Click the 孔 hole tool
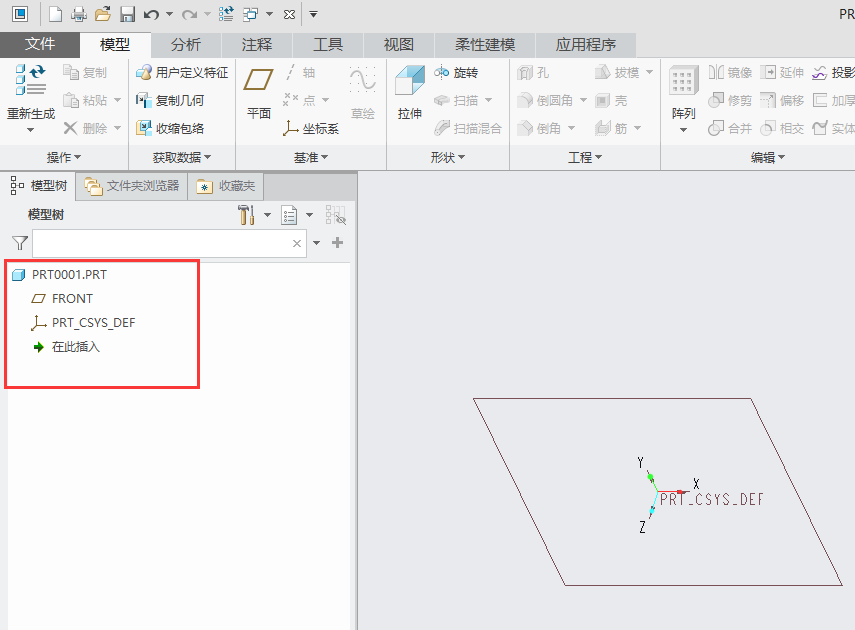The width and height of the screenshot is (855, 630). tap(533, 73)
